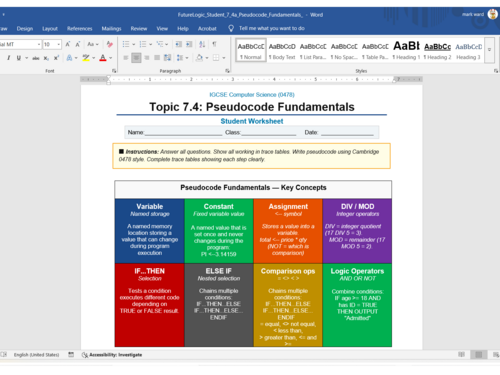Toggle italic formatting
This screenshot has height=375, width=500.
[8, 58]
